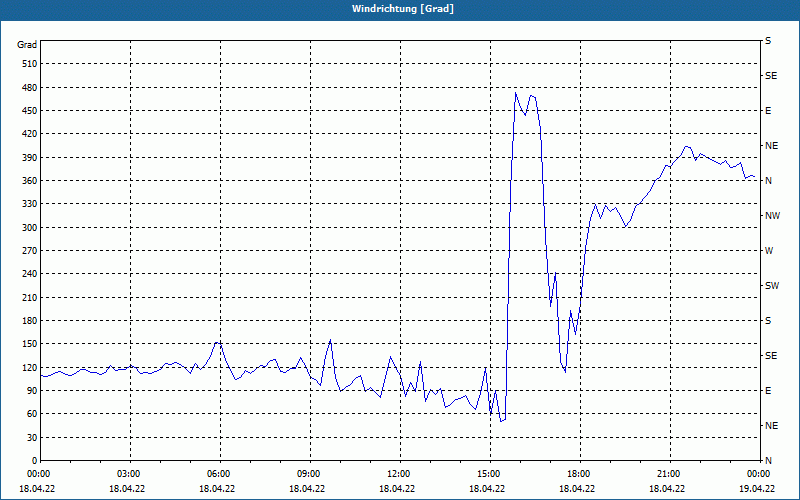The image size is (800, 500).
Task: Click the S compass label above the 510 line
Action: tap(768, 41)
